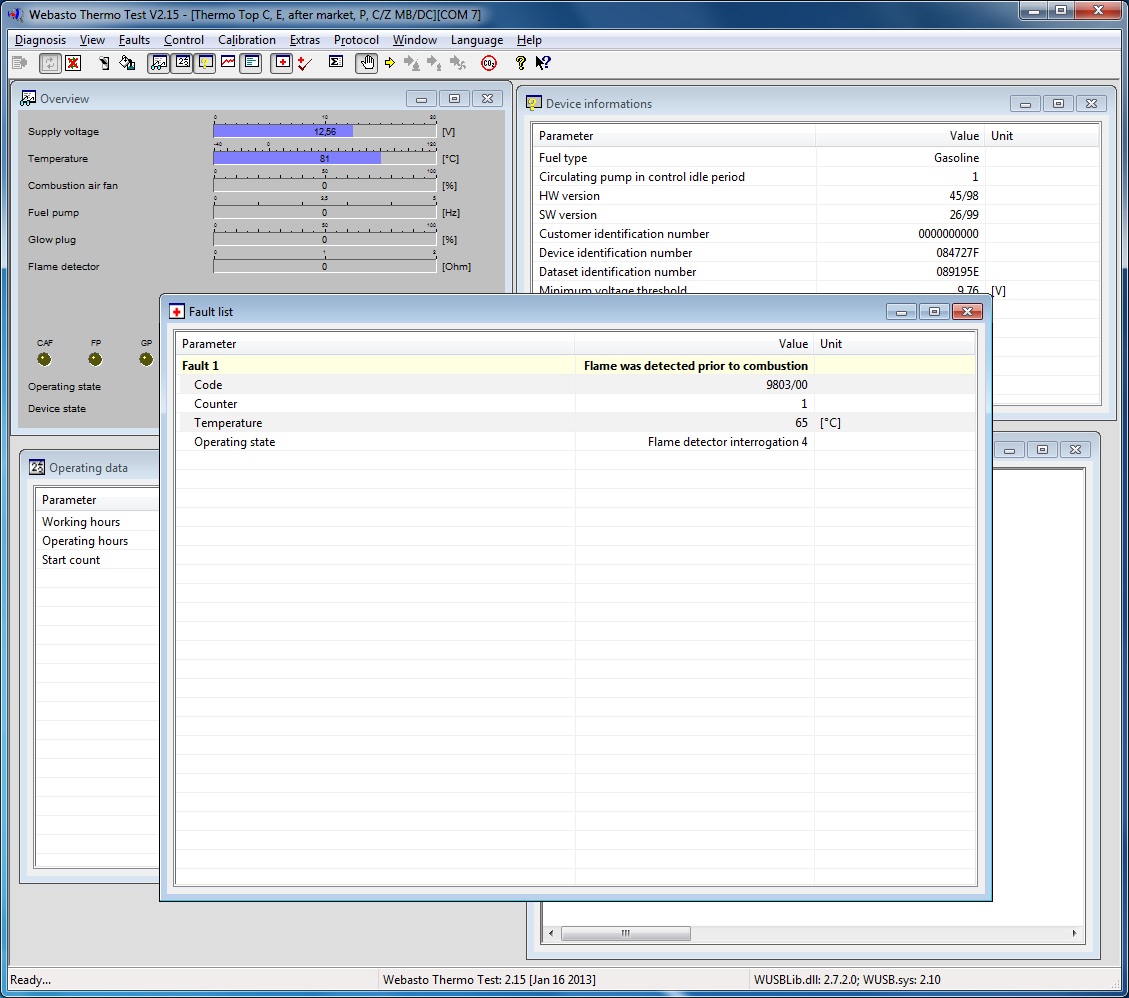
Task: Select the Operating state row in Fault list
Action: tap(576, 442)
